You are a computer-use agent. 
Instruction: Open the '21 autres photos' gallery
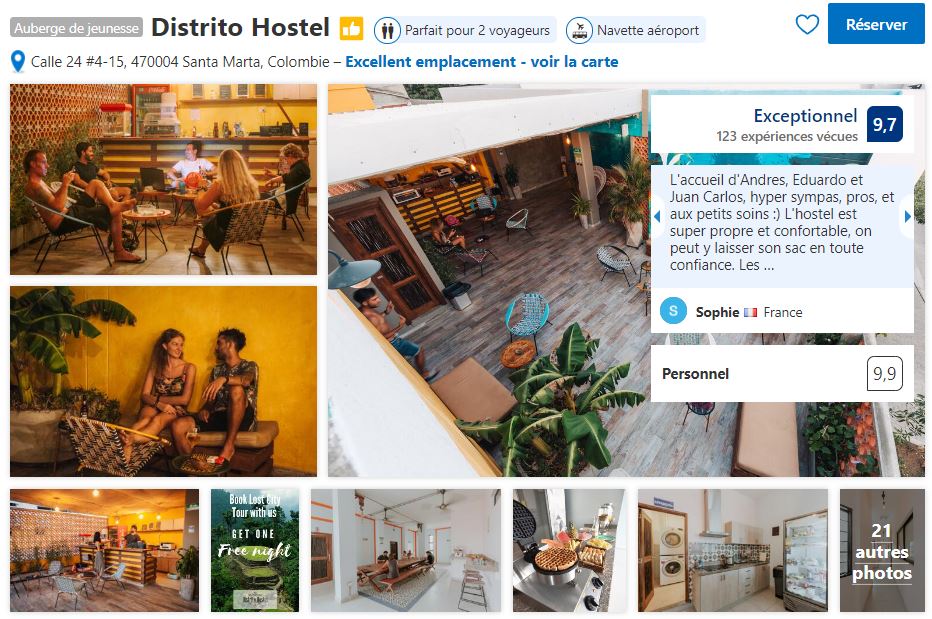[x=882, y=551]
